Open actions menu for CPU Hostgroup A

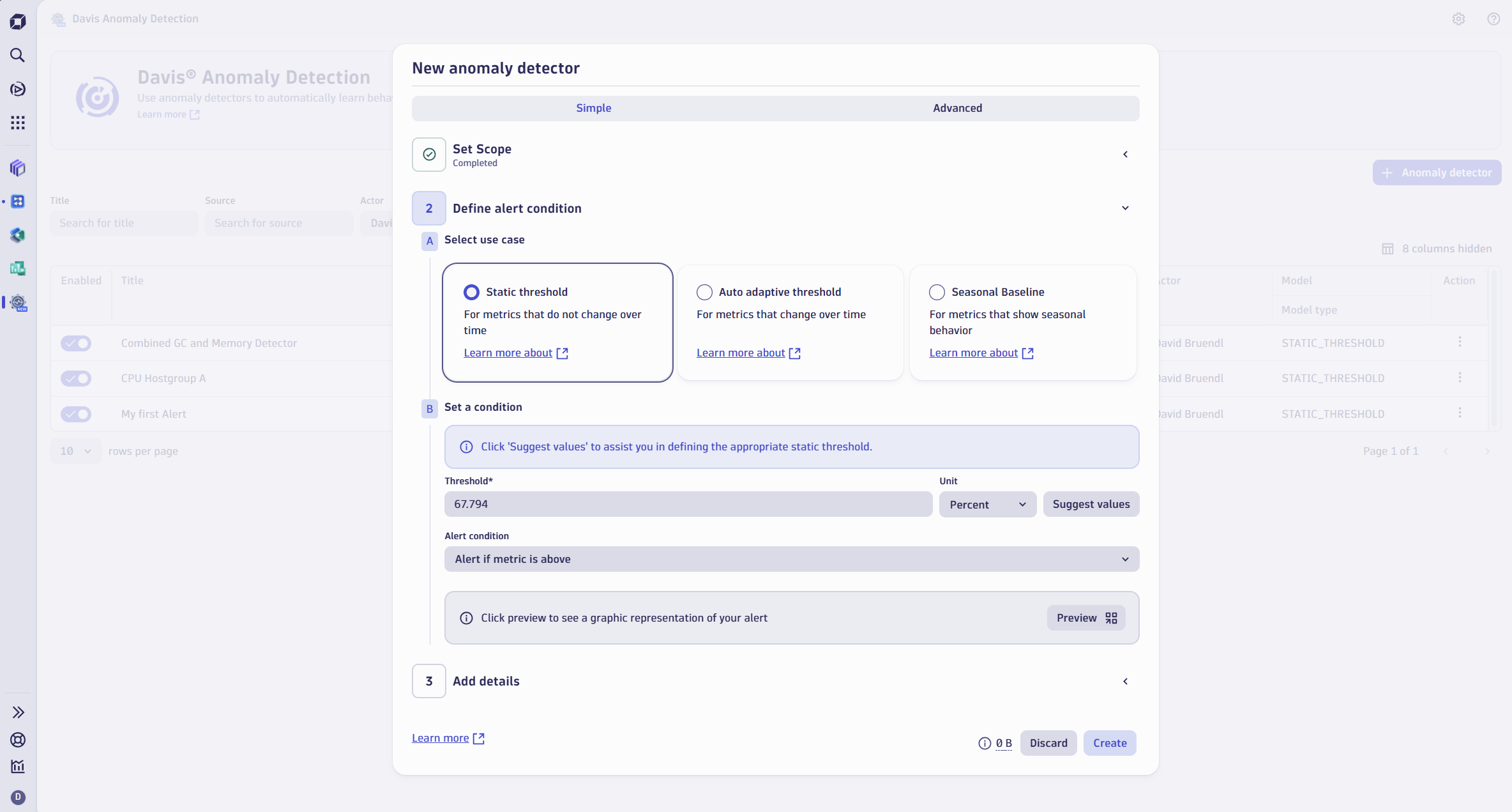tap(1460, 378)
